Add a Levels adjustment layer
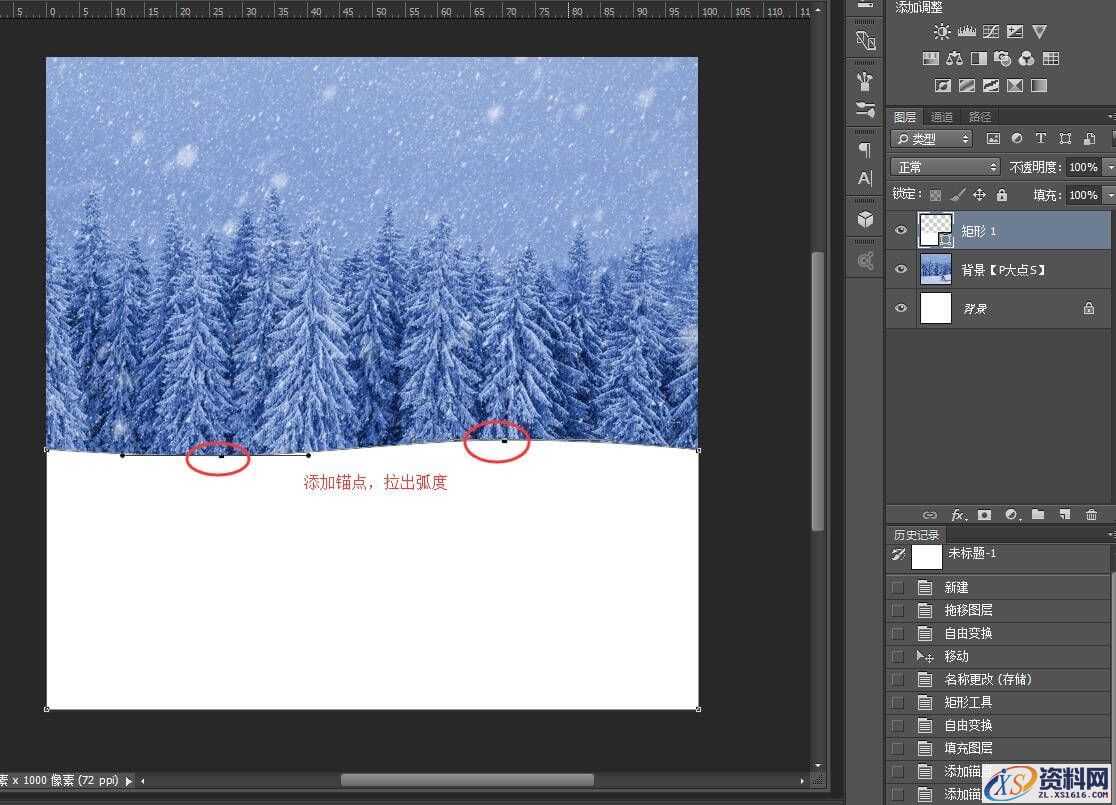 [966, 31]
